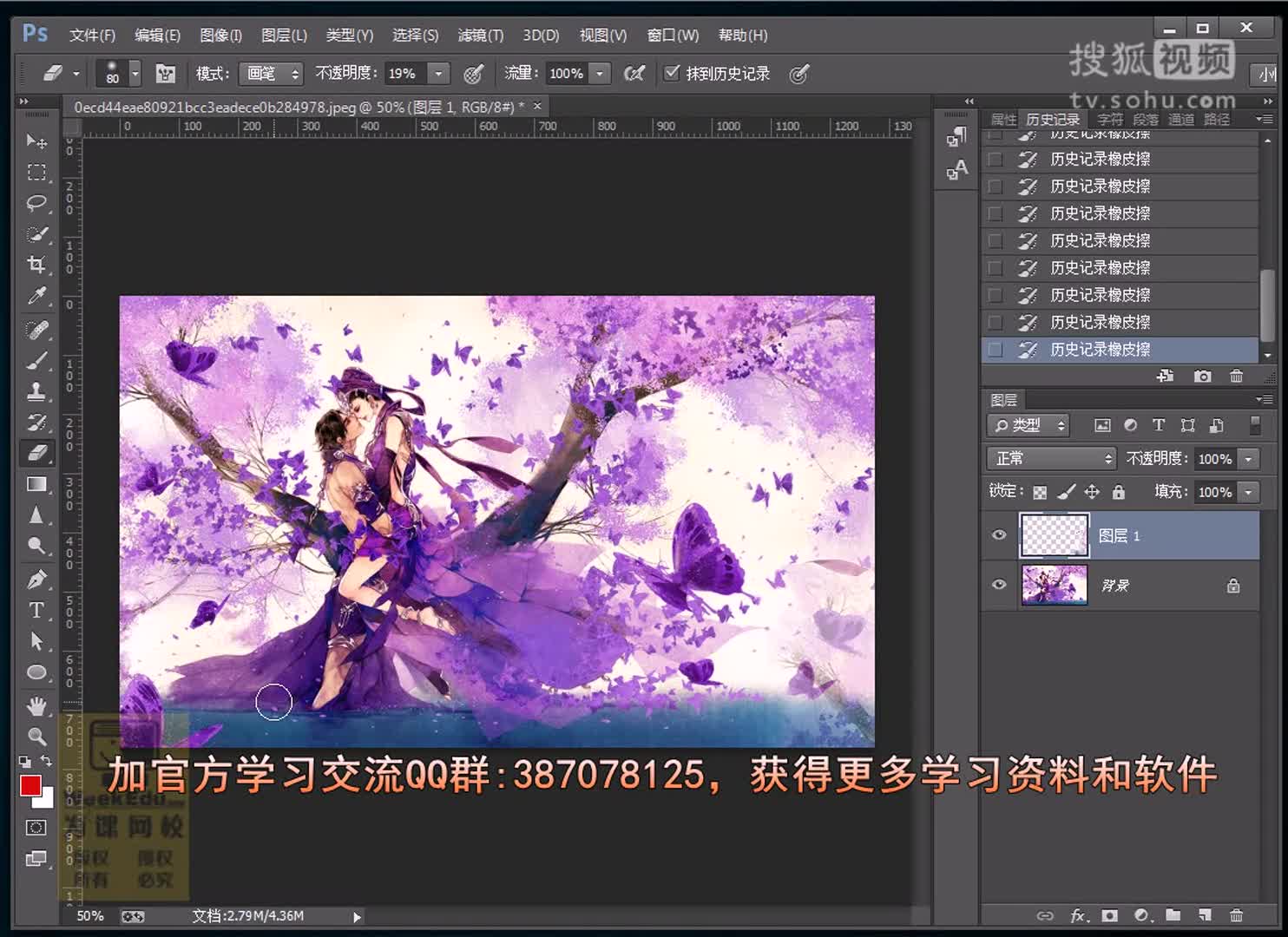Toggle Quick Mask mode icon
Image resolution: width=1288 pixels, height=937 pixels.
[x=36, y=827]
